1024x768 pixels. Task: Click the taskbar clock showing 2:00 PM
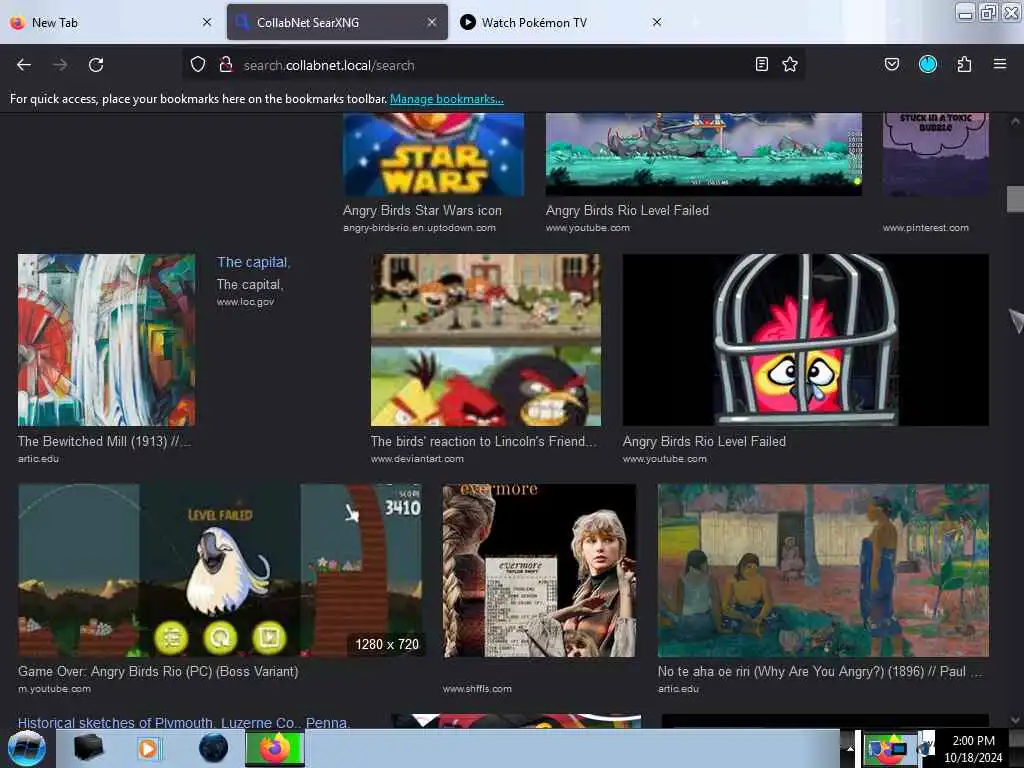pos(973,748)
